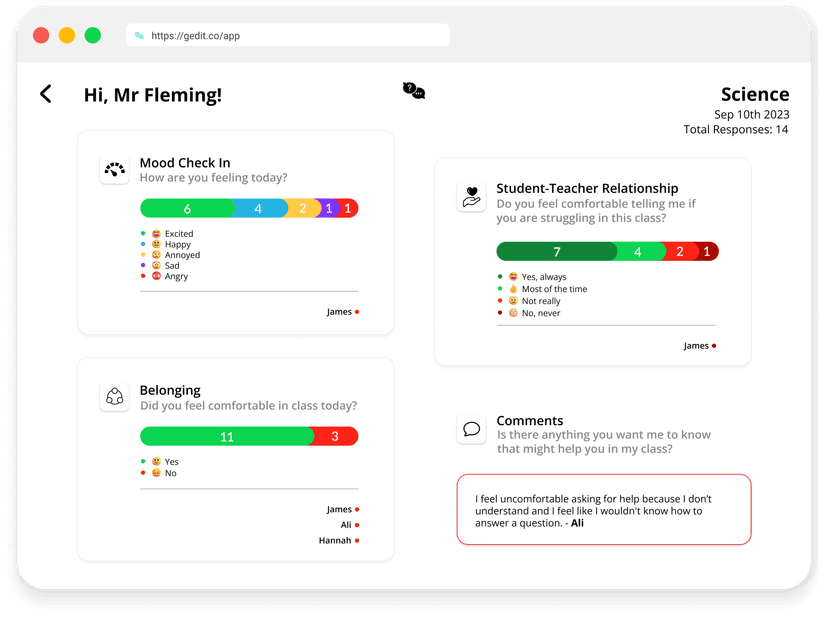Click the site icon in address bar
828x618 pixels.
point(139,36)
